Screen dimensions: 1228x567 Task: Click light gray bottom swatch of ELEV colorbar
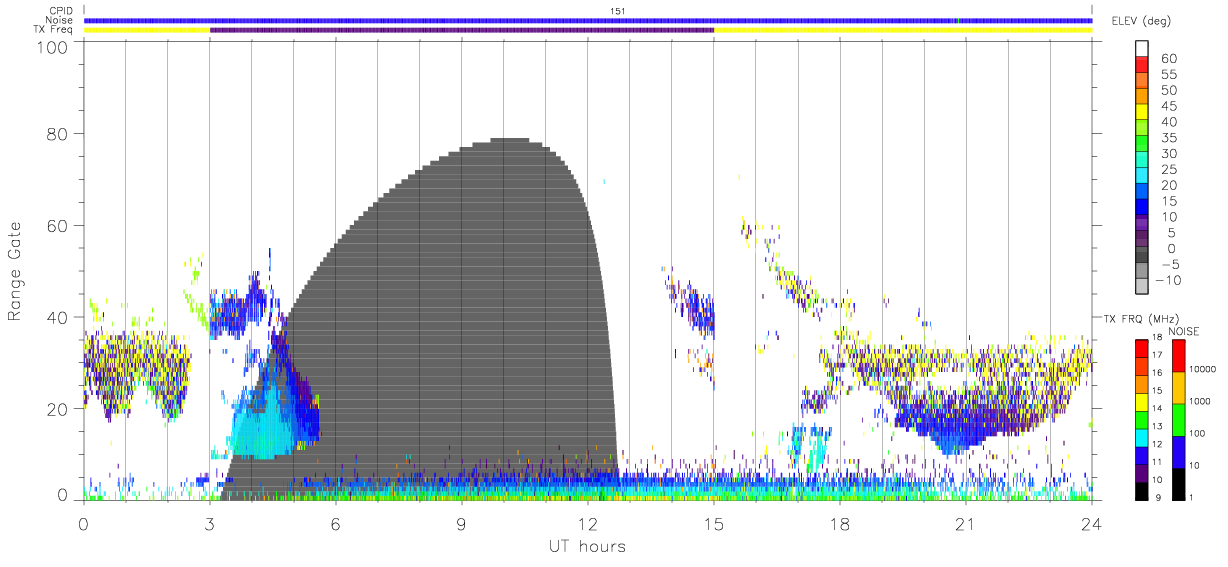click(x=1141, y=285)
